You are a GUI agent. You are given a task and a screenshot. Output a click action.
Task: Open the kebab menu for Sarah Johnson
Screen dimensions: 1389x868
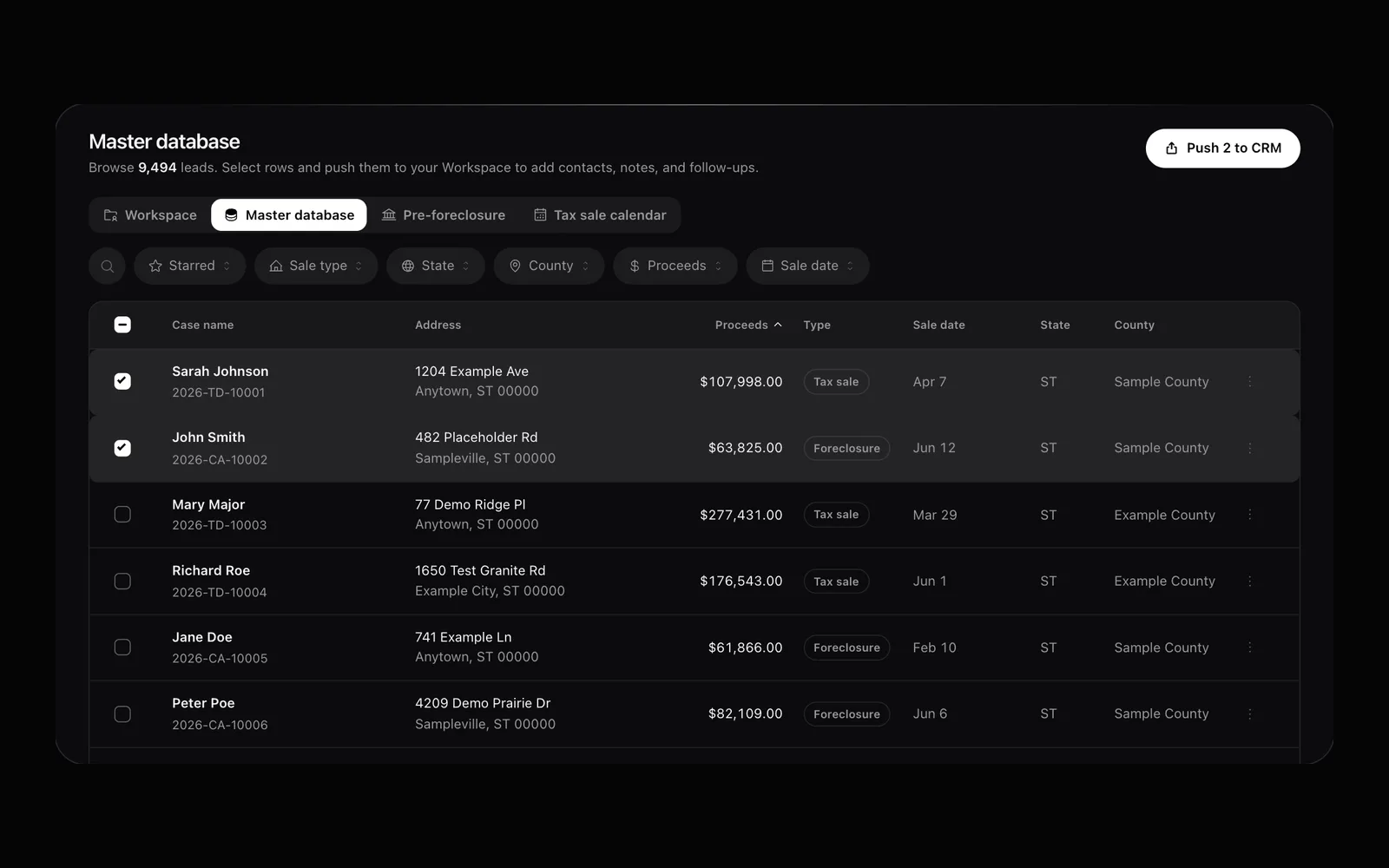(x=1250, y=382)
